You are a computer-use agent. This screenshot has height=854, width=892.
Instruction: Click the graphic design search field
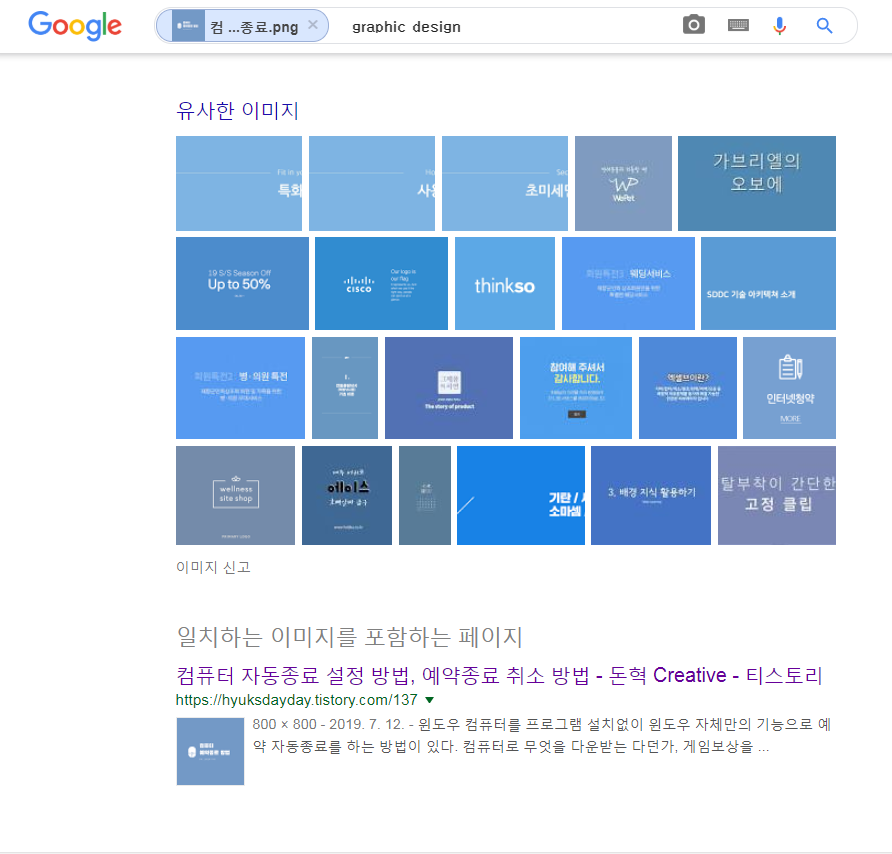(x=506, y=26)
